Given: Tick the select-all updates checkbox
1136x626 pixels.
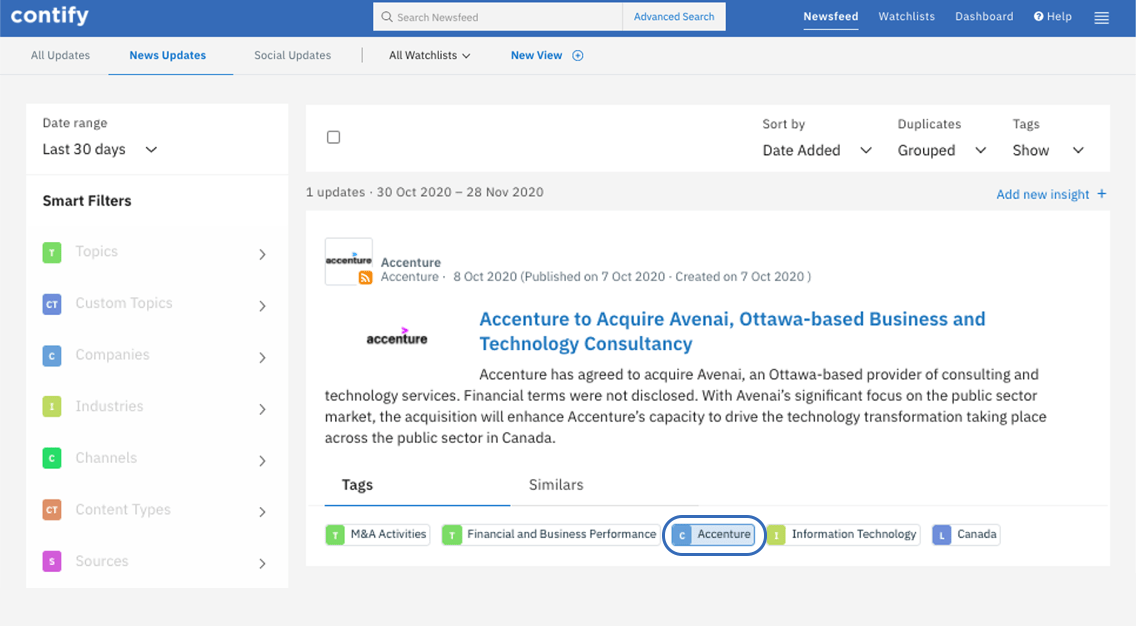Looking at the screenshot, I should click(334, 137).
